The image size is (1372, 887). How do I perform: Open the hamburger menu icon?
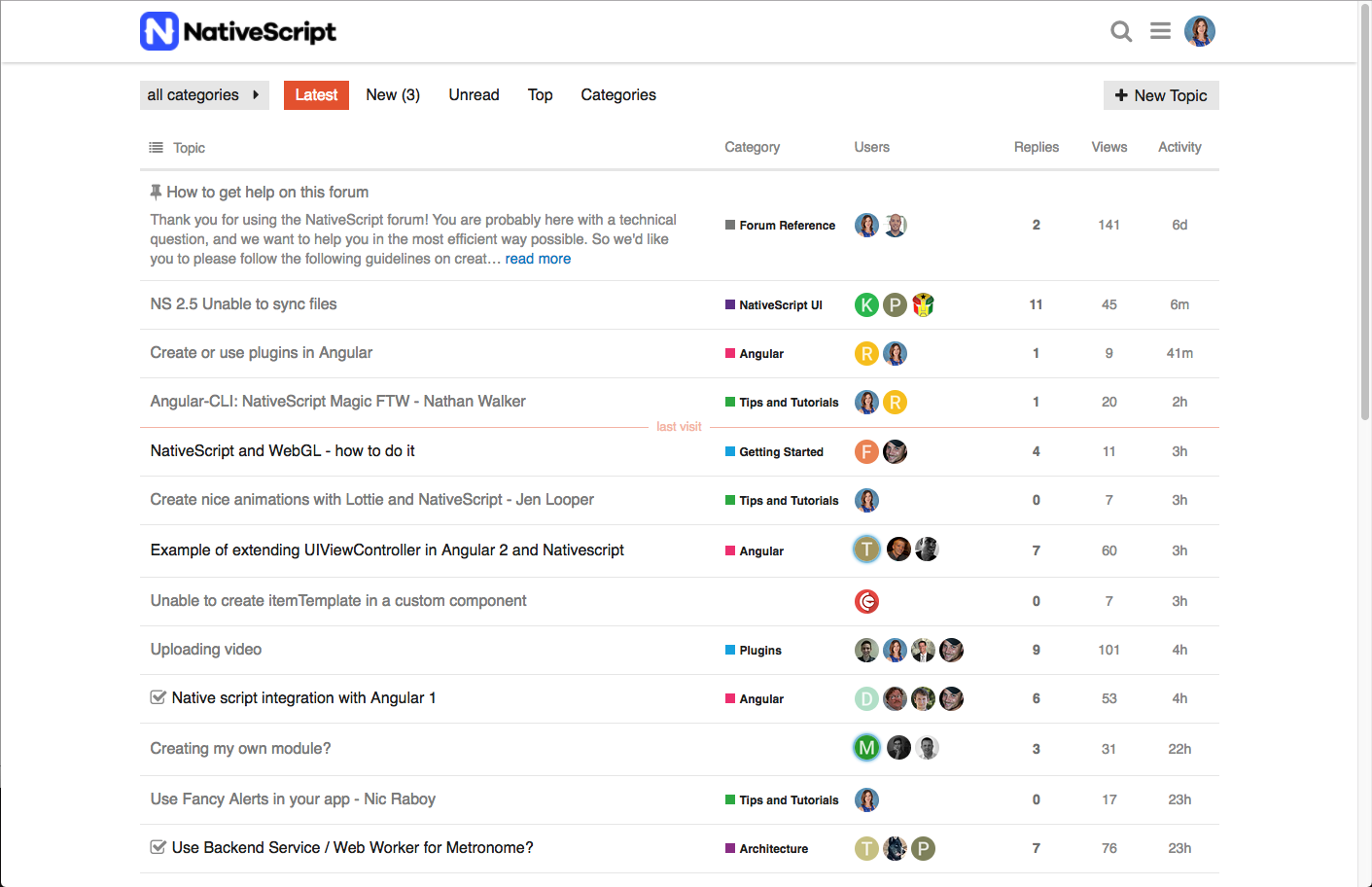(1160, 31)
